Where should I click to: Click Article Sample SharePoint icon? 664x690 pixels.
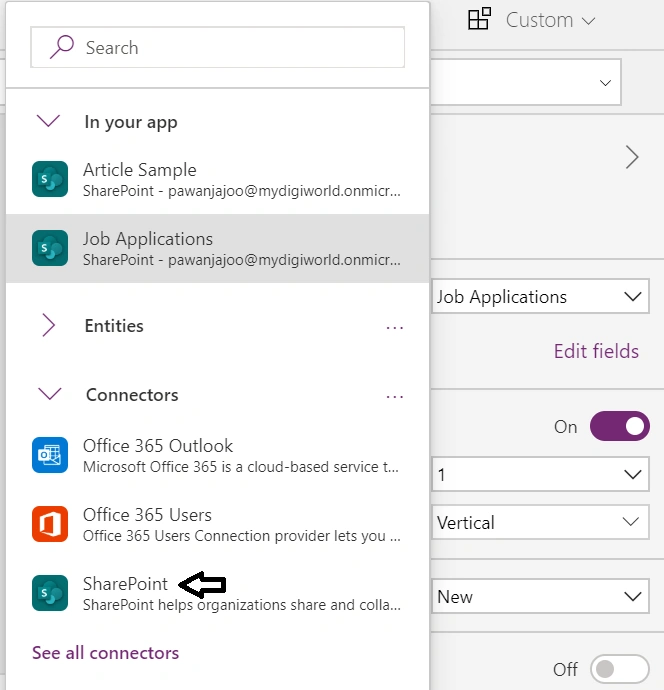(x=50, y=179)
